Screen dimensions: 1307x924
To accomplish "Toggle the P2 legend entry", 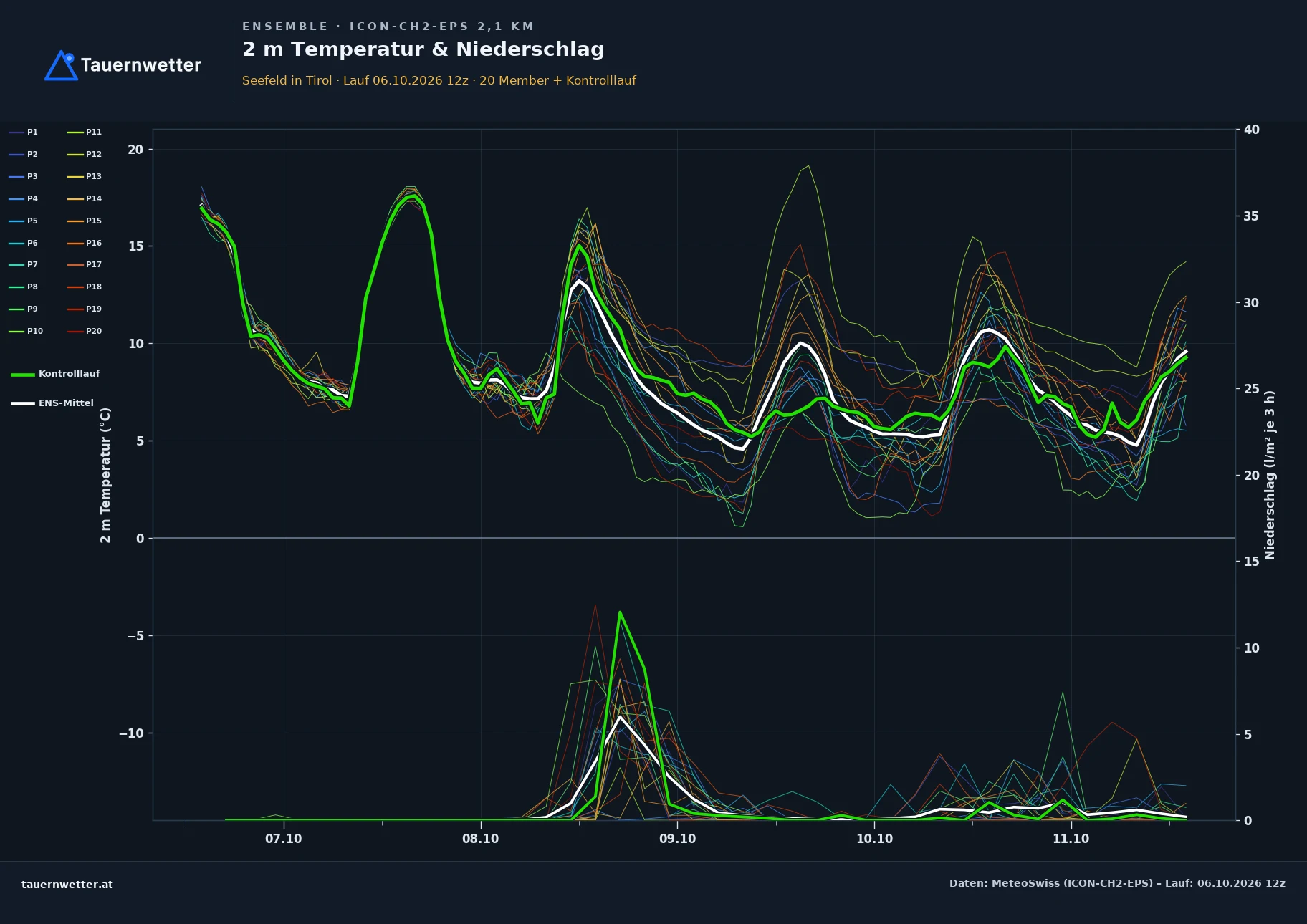I will point(23,154).
